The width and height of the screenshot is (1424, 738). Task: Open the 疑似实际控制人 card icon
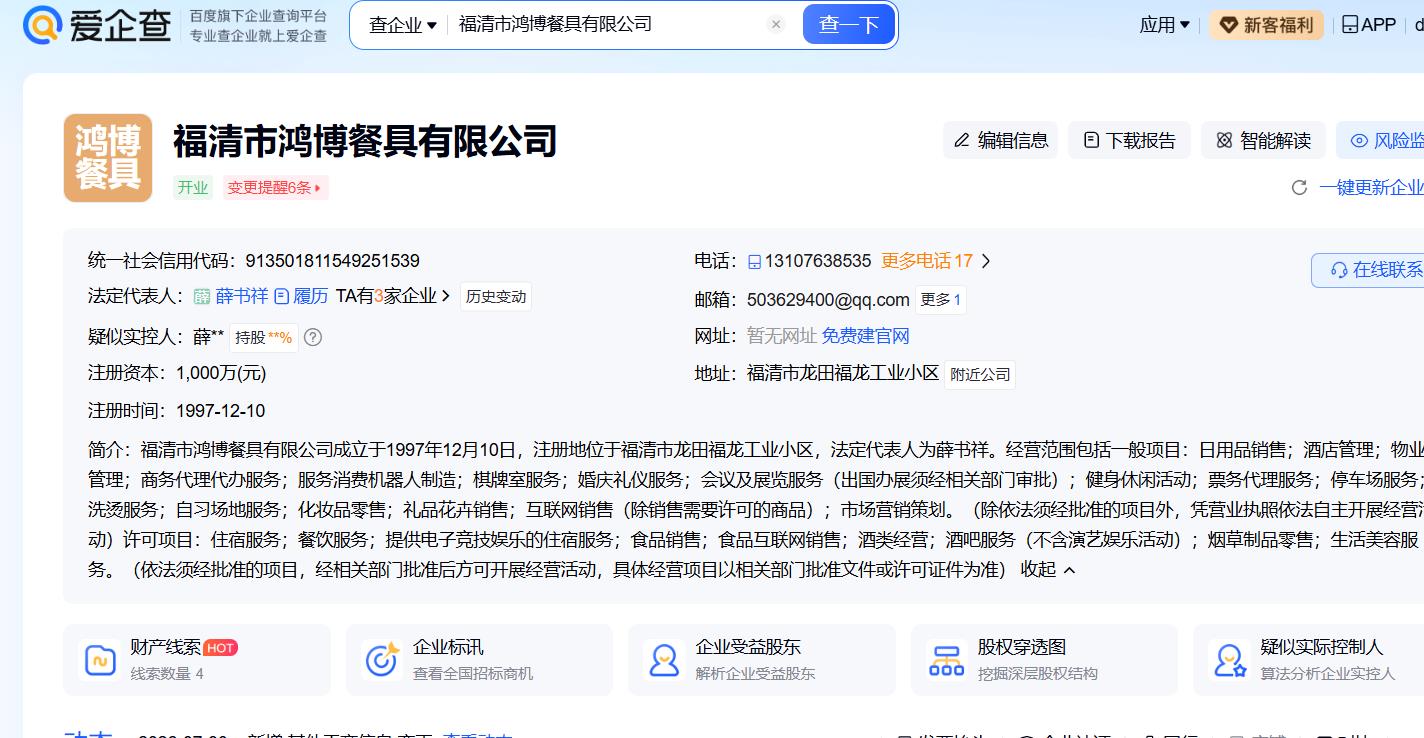pyautogui.click(x=1229, y=660)
